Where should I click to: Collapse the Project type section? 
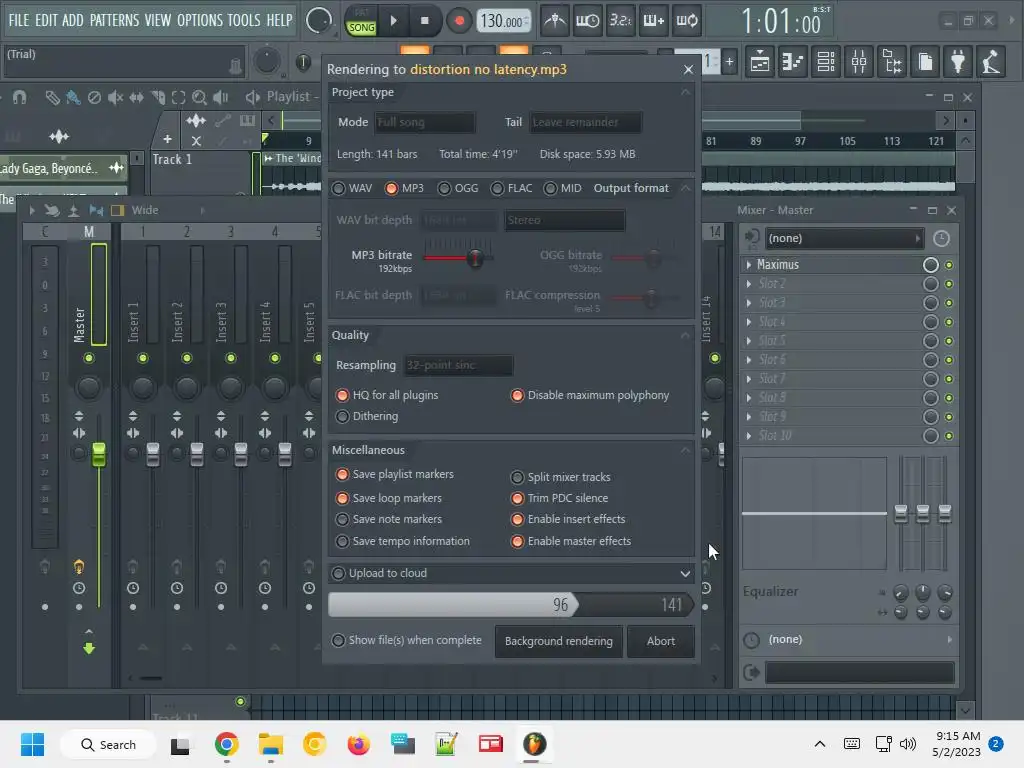685,92
